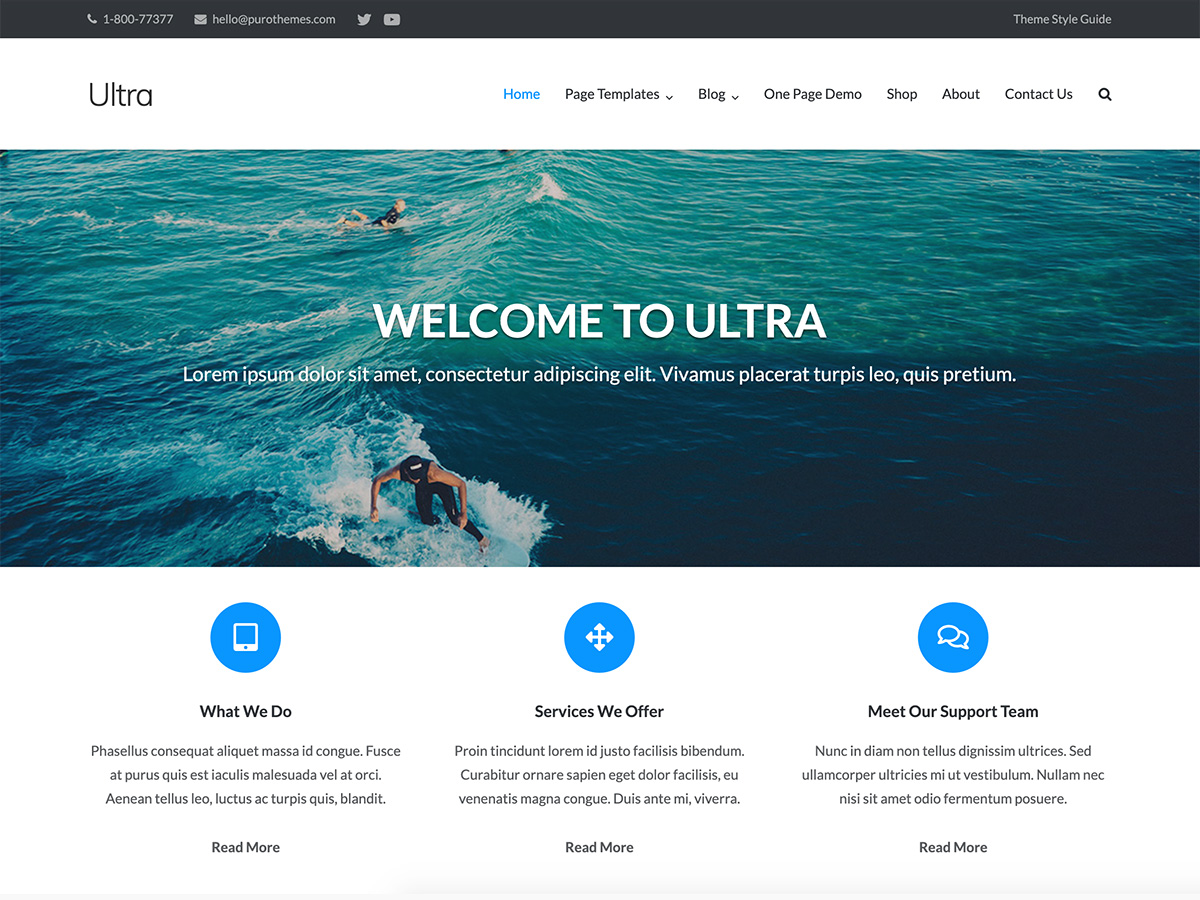Screen dimensions: 1200x900
Task: Open the Contact Us page
Action: [1038, 94]
